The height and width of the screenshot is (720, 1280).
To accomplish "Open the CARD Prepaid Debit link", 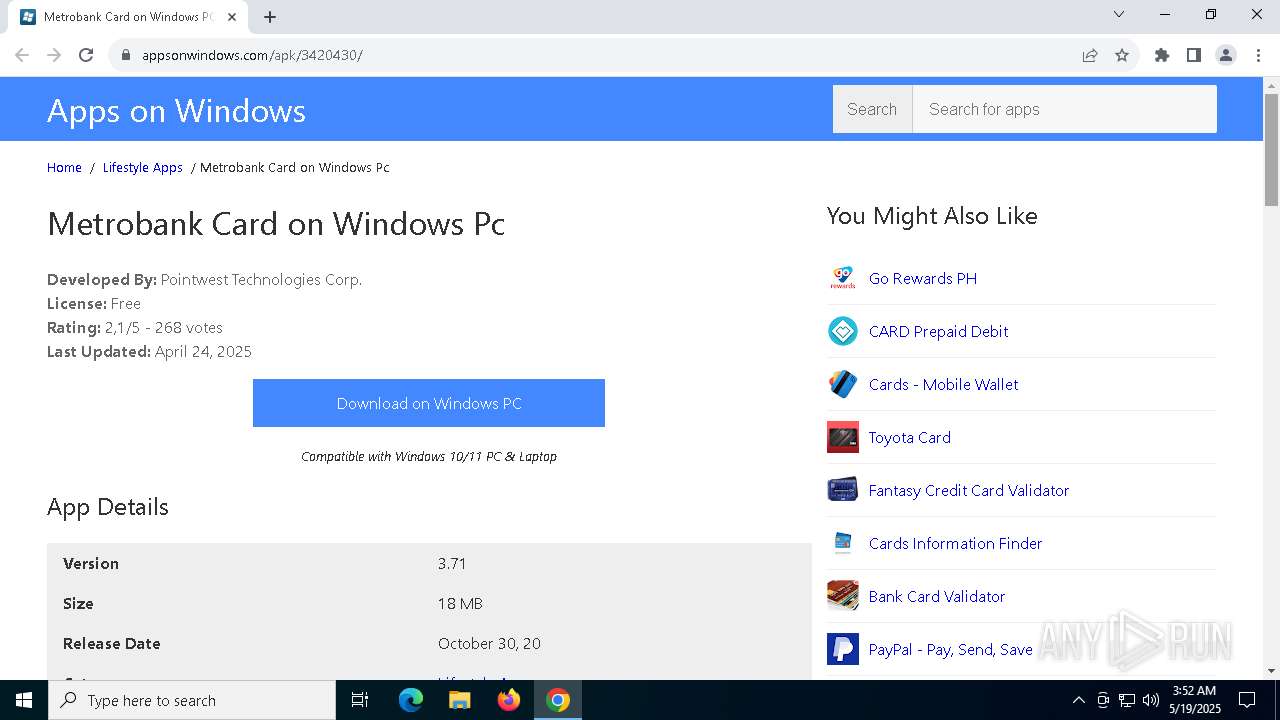I will click(x=938, y=331).
